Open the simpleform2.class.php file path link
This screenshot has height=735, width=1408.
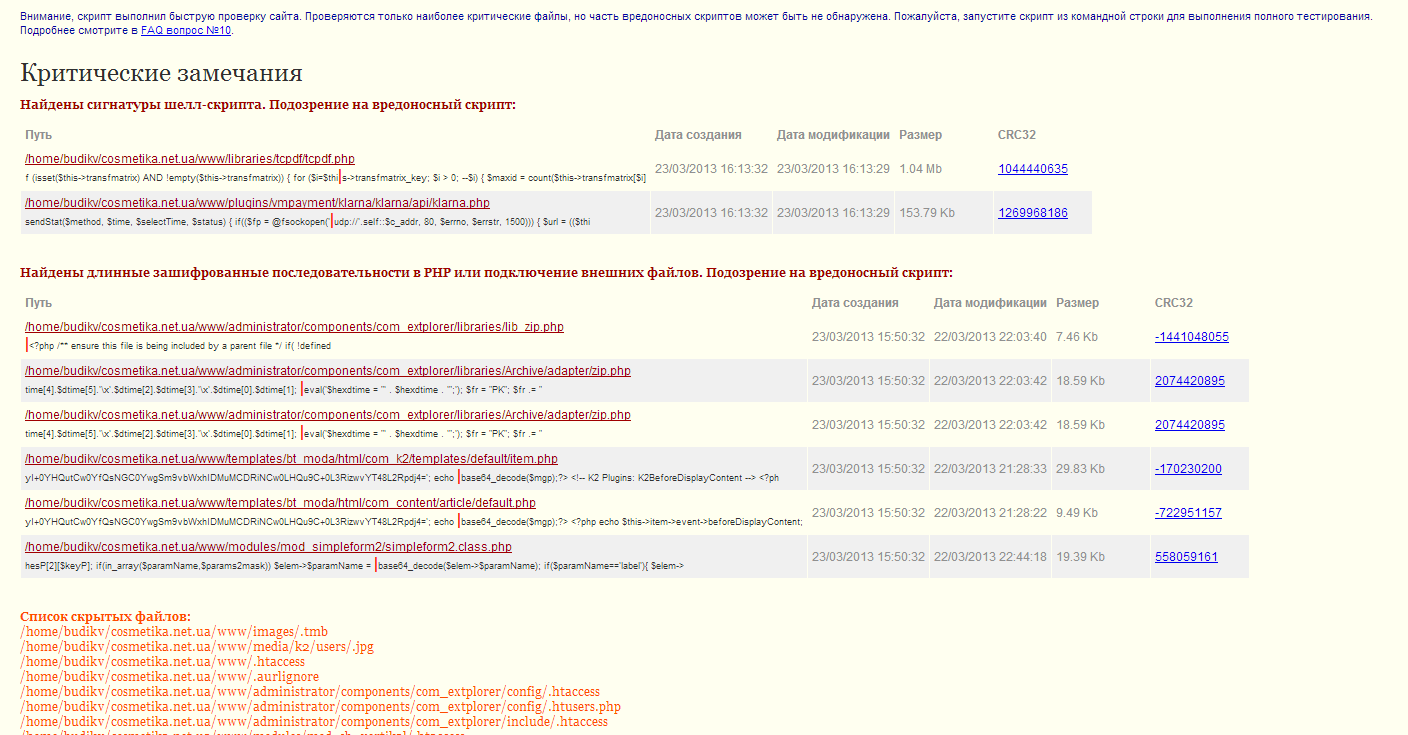tap(268, 547)
